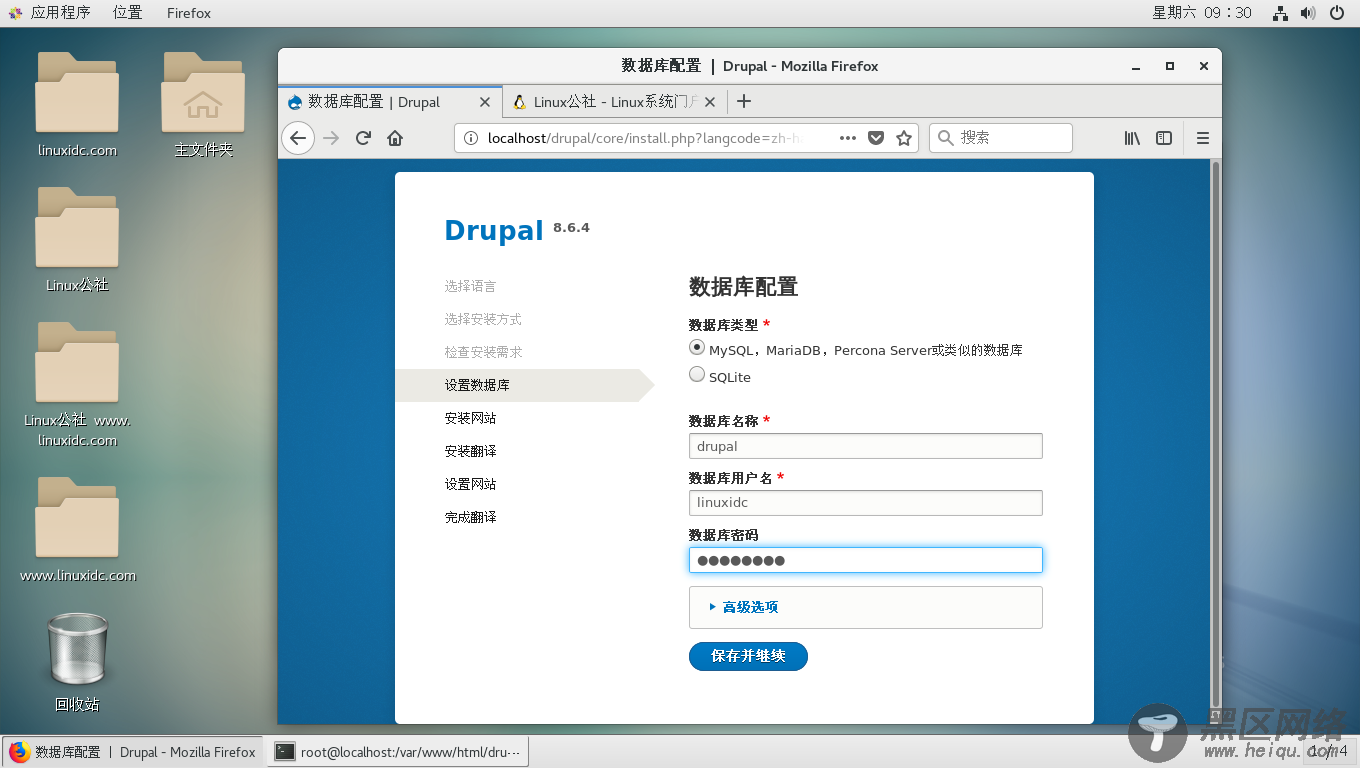Click the 选择语言 installer step

point(470,286)
